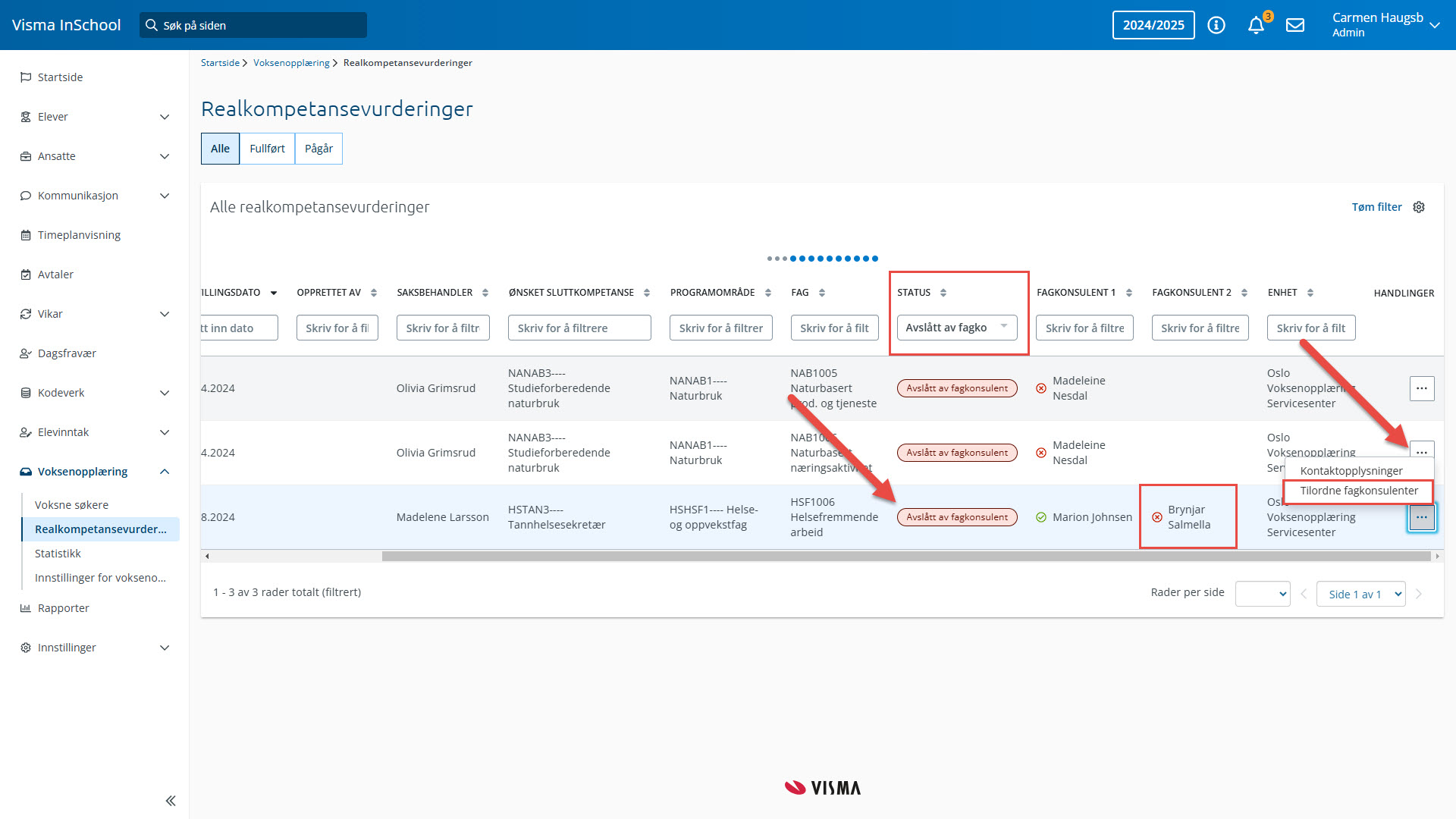
Task: Open Rader per side dropdown
Action: 1263,594
